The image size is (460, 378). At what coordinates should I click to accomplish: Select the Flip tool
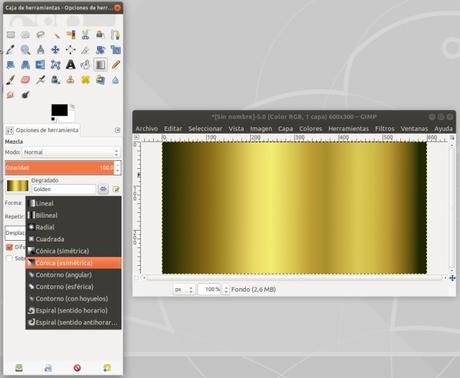[40, 65]
